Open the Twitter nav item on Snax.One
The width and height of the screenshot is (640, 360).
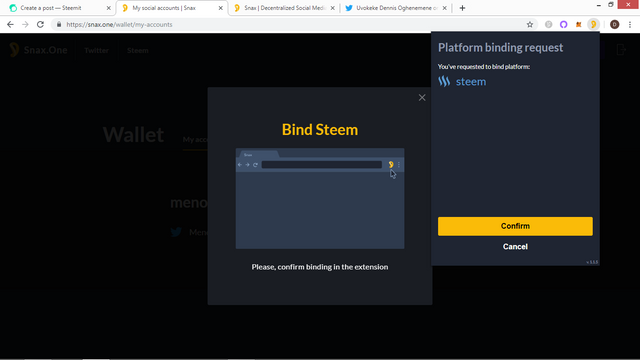click(x=96, y=50)
